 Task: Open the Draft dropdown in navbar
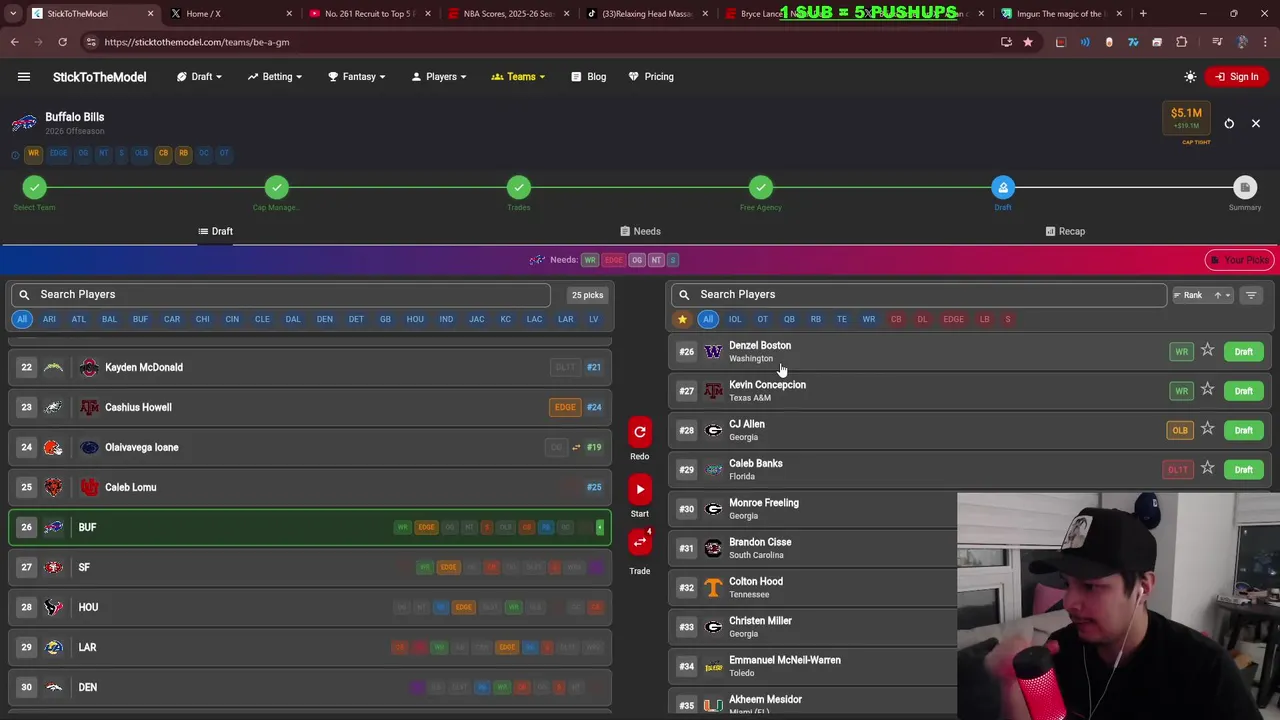(200, 77)
